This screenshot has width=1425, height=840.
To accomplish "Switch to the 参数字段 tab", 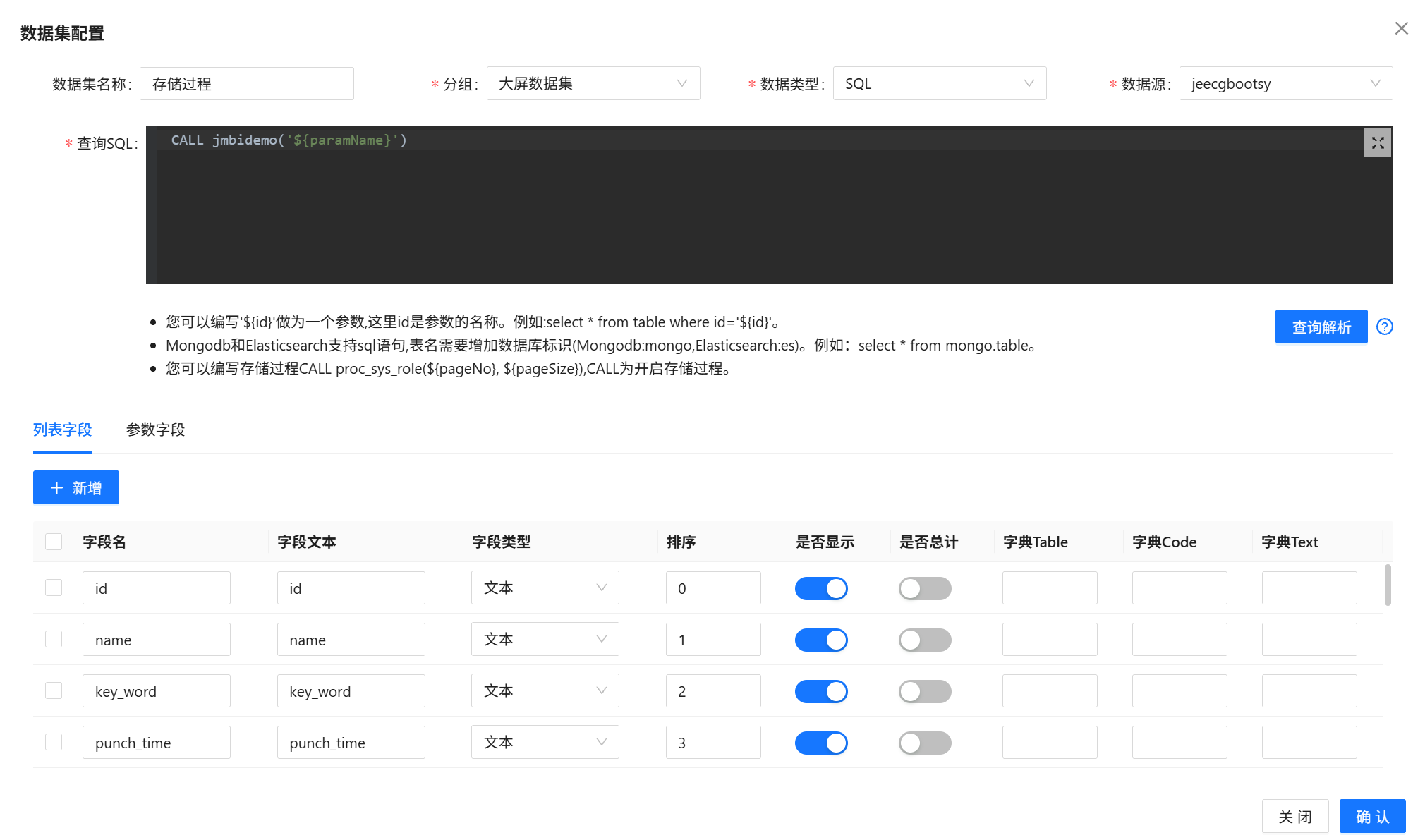I will pyautogui.click(x=155, y=430).
